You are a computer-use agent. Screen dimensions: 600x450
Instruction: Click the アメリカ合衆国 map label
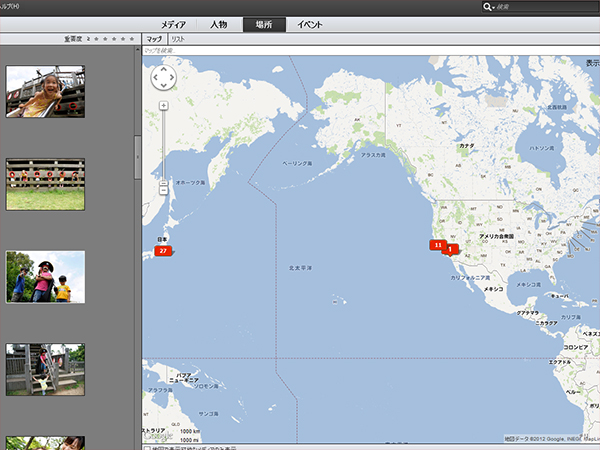pos(496,236)
